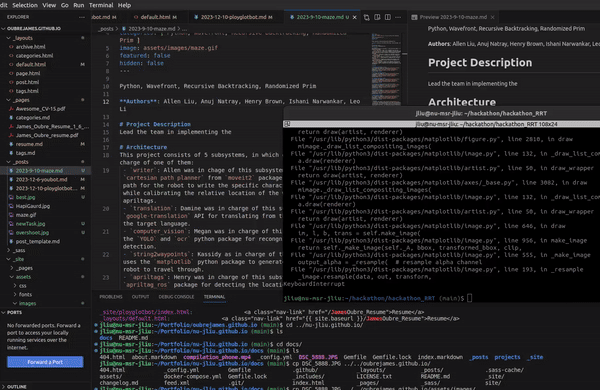Click the PDF icon beside James_Oubre_resume.pdf

[11, 135]
